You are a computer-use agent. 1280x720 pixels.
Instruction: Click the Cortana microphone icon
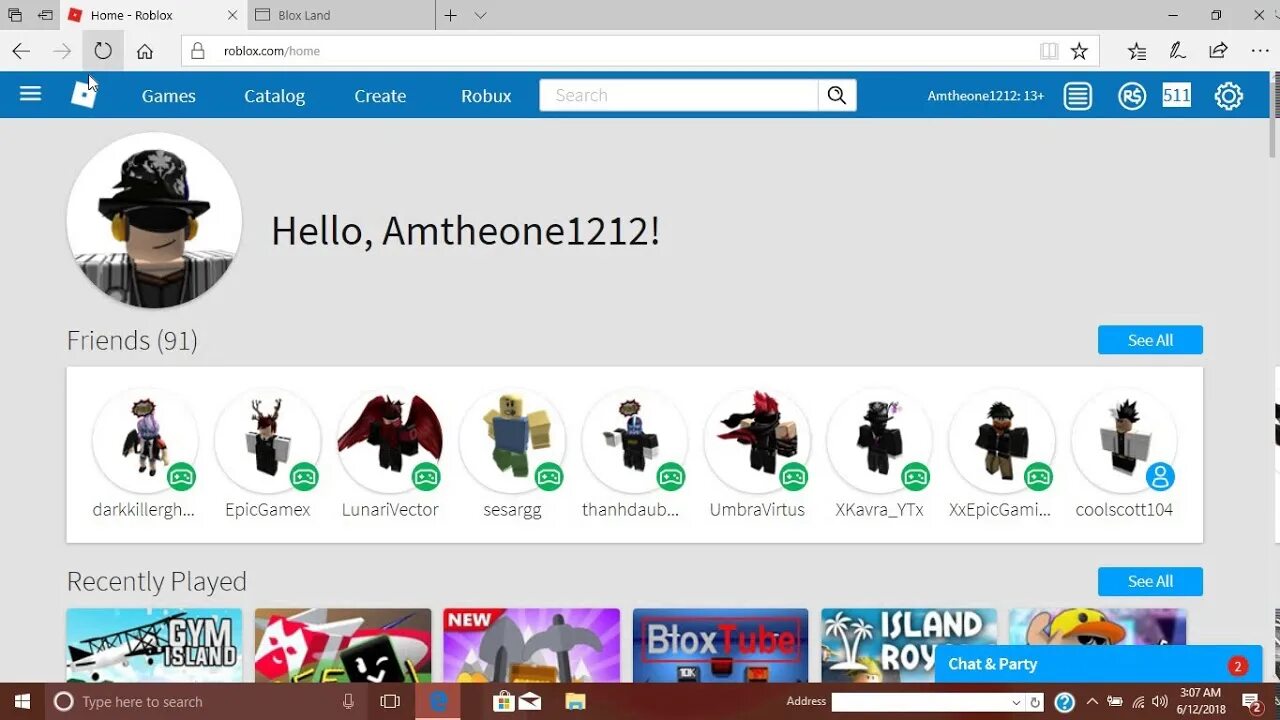(x=348, y=701)
